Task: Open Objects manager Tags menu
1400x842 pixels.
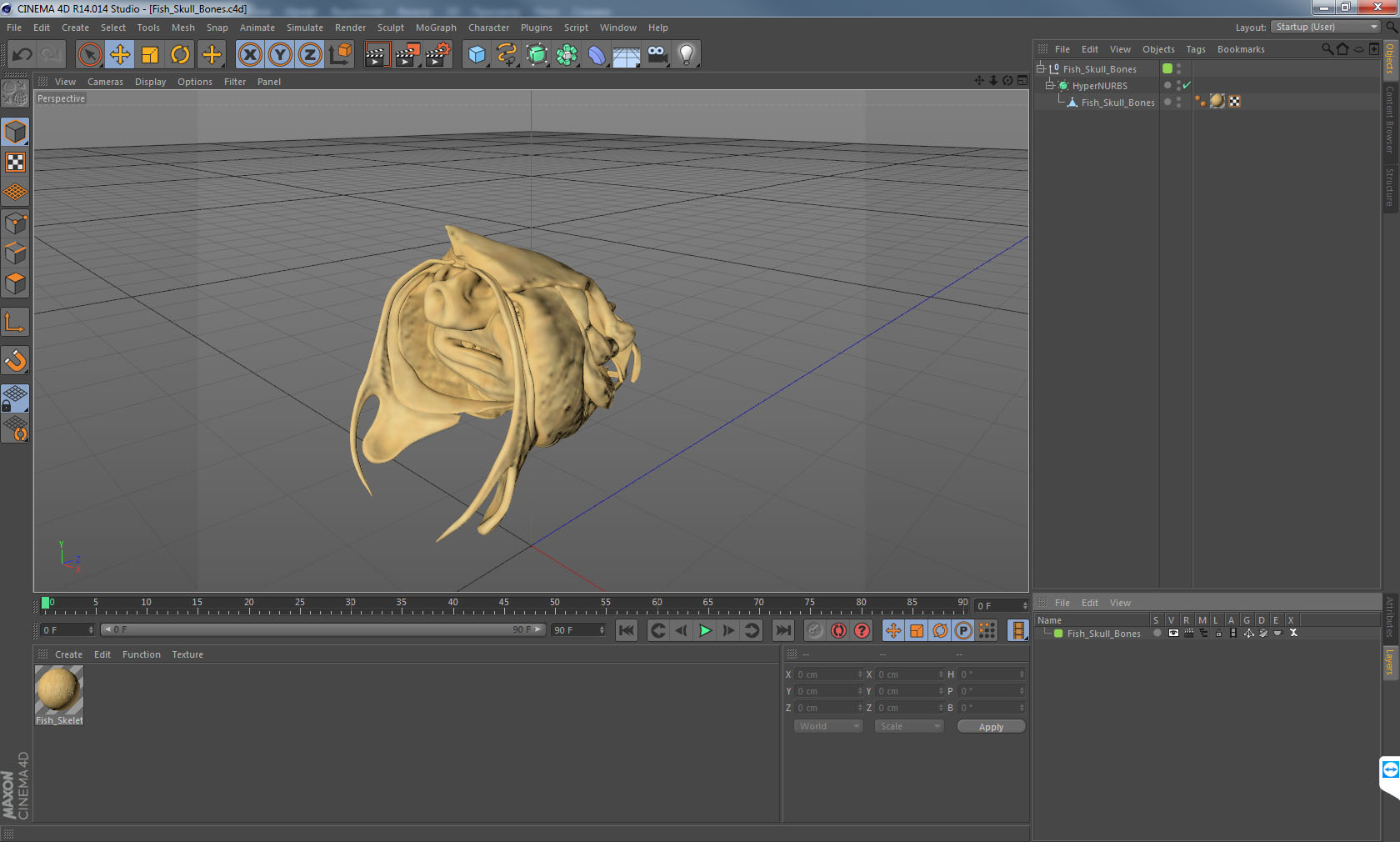Action: pos(1196,49)
